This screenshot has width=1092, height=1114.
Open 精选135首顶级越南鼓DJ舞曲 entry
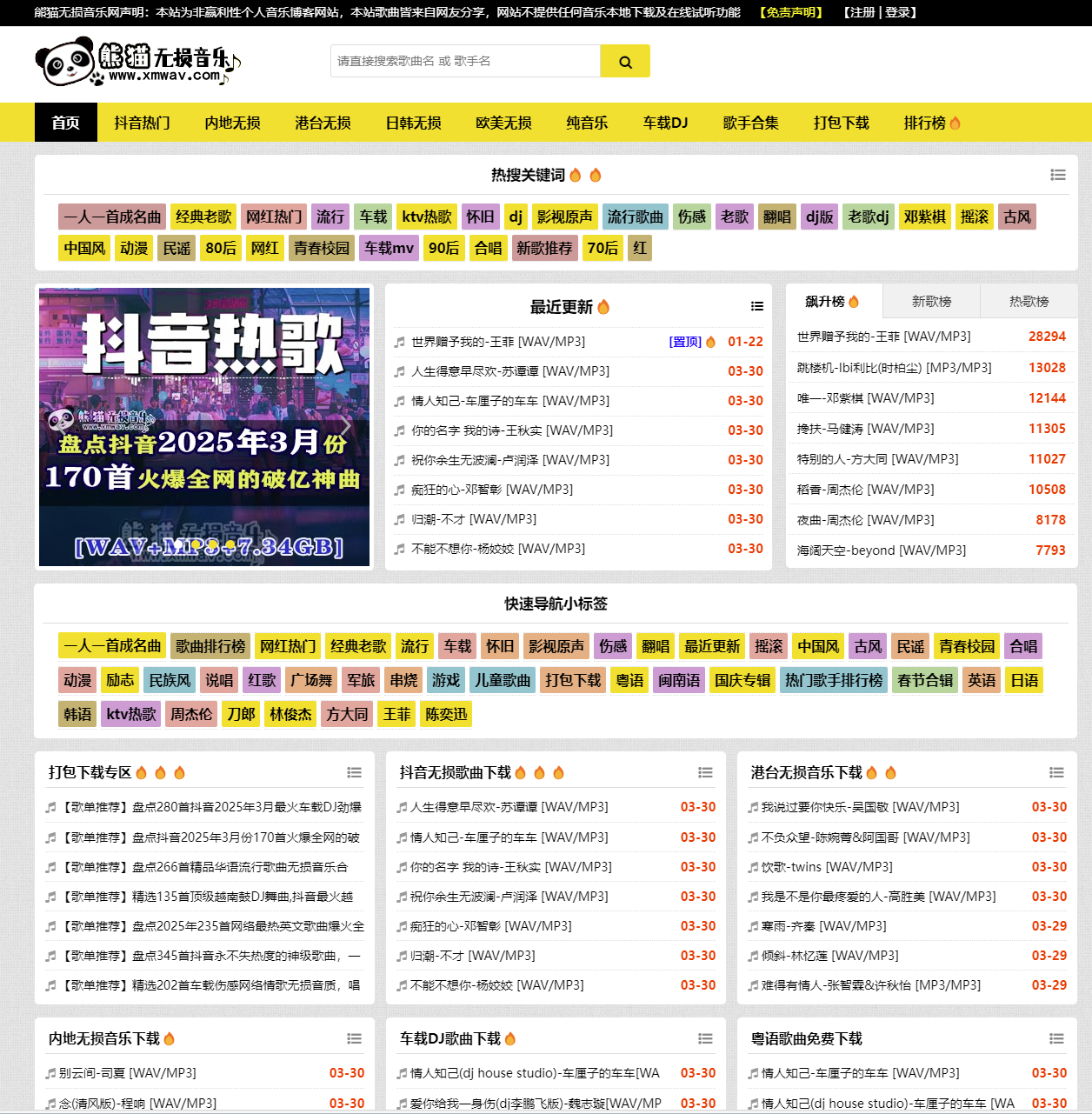[207, 897]
